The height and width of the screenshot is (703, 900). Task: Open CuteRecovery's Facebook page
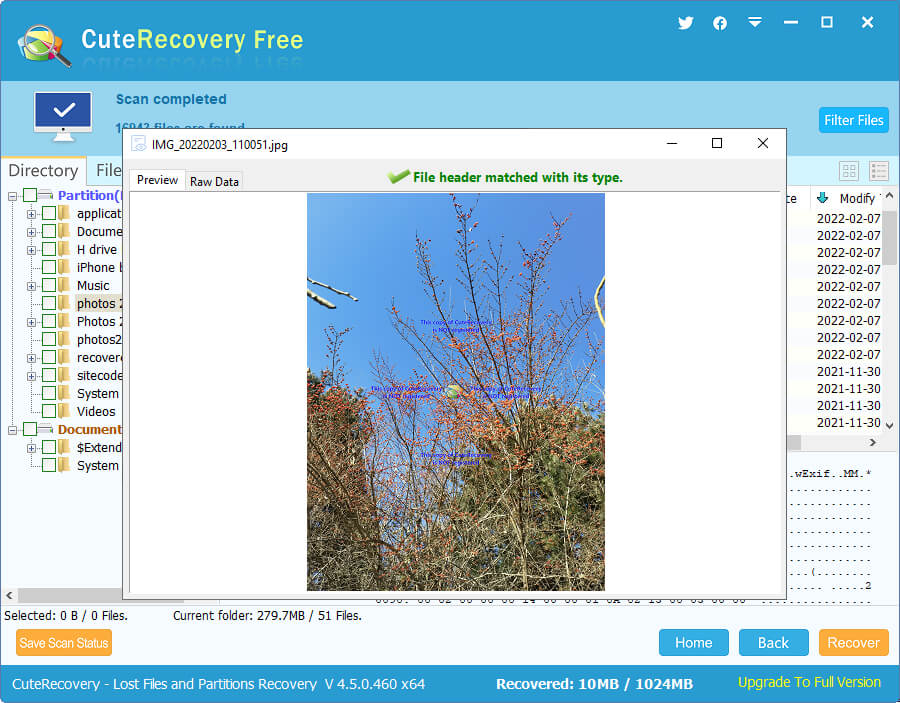pyautogui.click(x=720, y=22)
